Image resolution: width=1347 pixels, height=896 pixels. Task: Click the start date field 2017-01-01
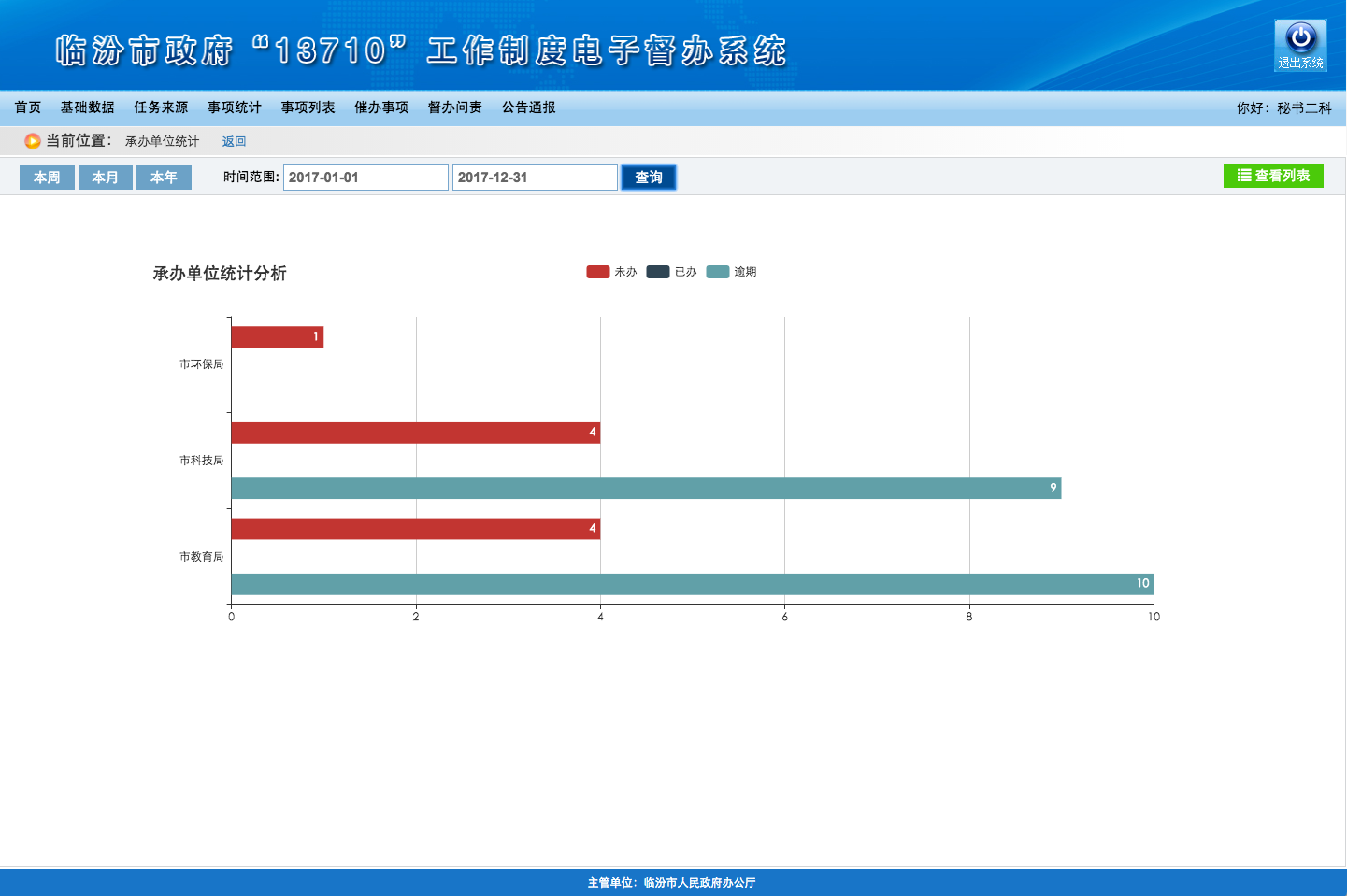coord(365,178)
